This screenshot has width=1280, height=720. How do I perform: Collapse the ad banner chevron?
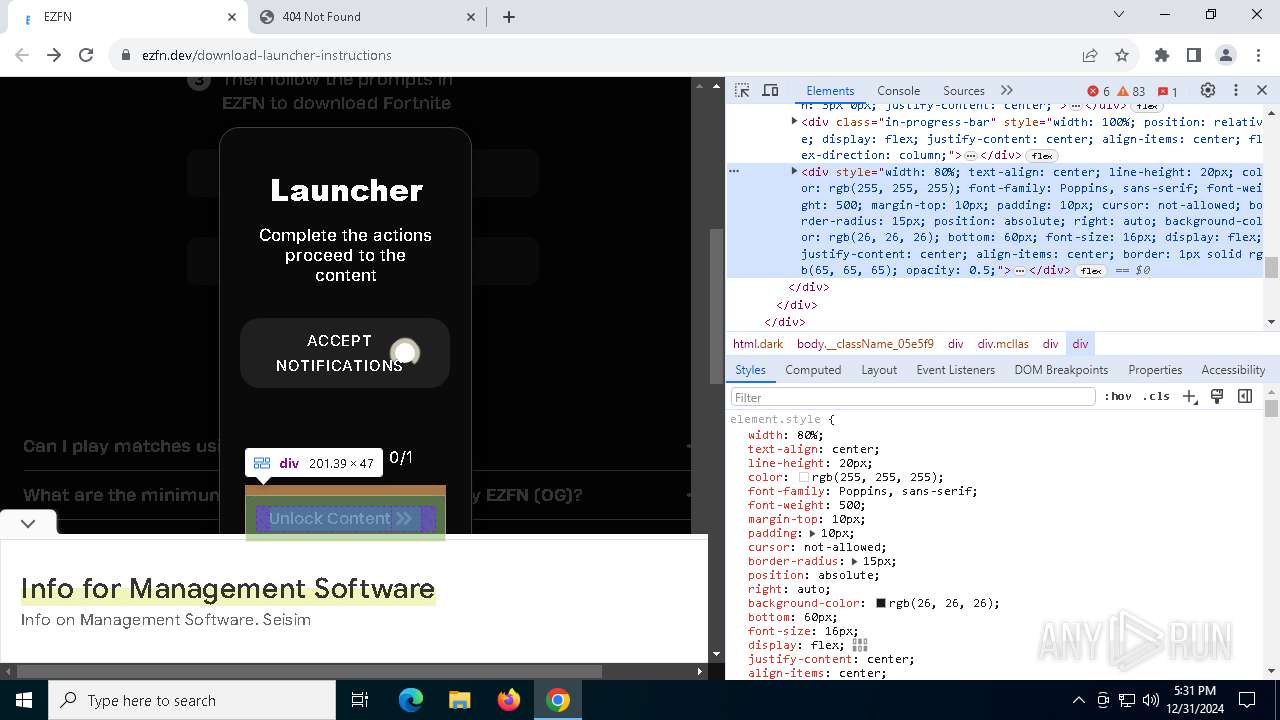[x=28, y=523]
